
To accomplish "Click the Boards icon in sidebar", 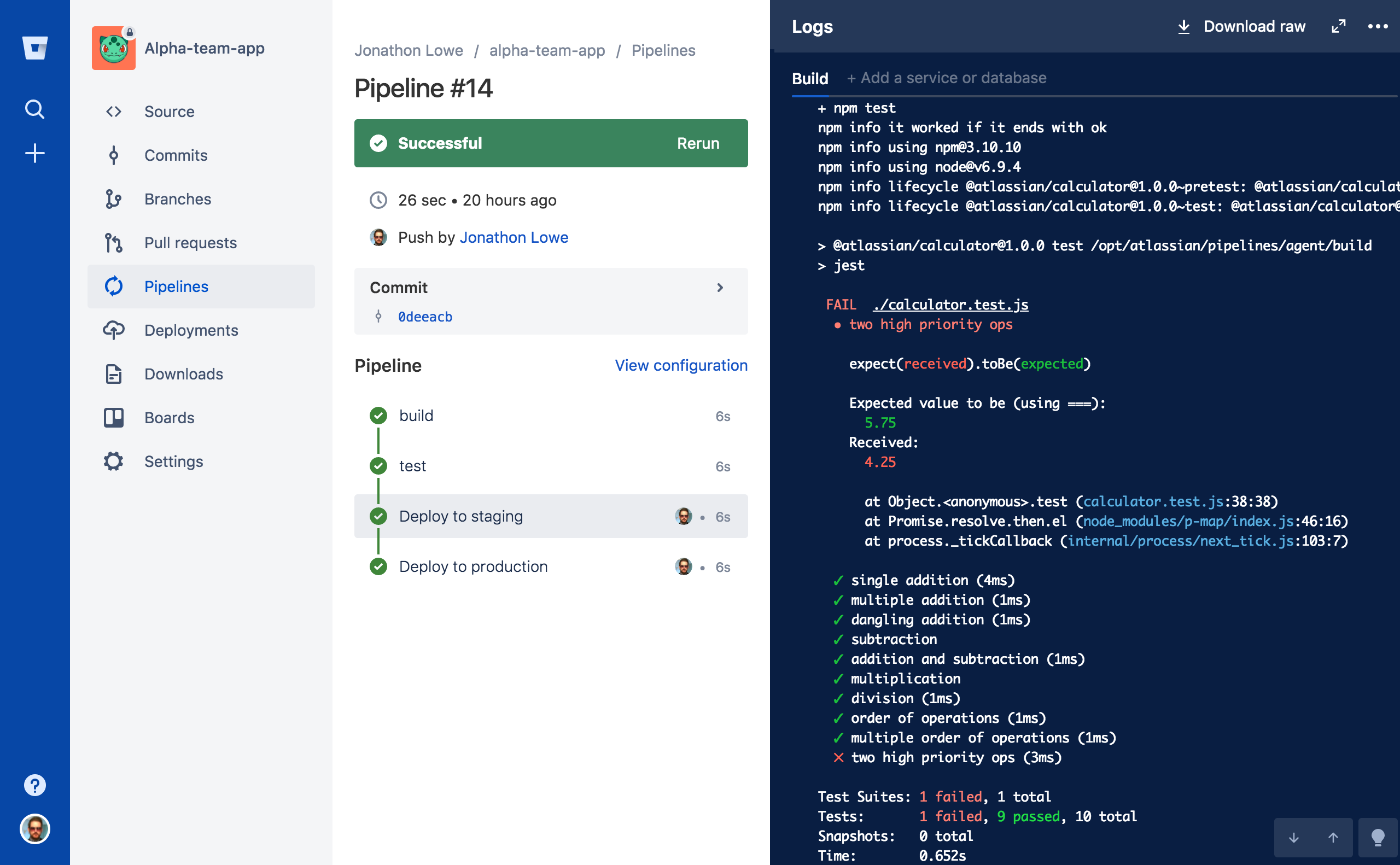I will click(x=113, y=417).
